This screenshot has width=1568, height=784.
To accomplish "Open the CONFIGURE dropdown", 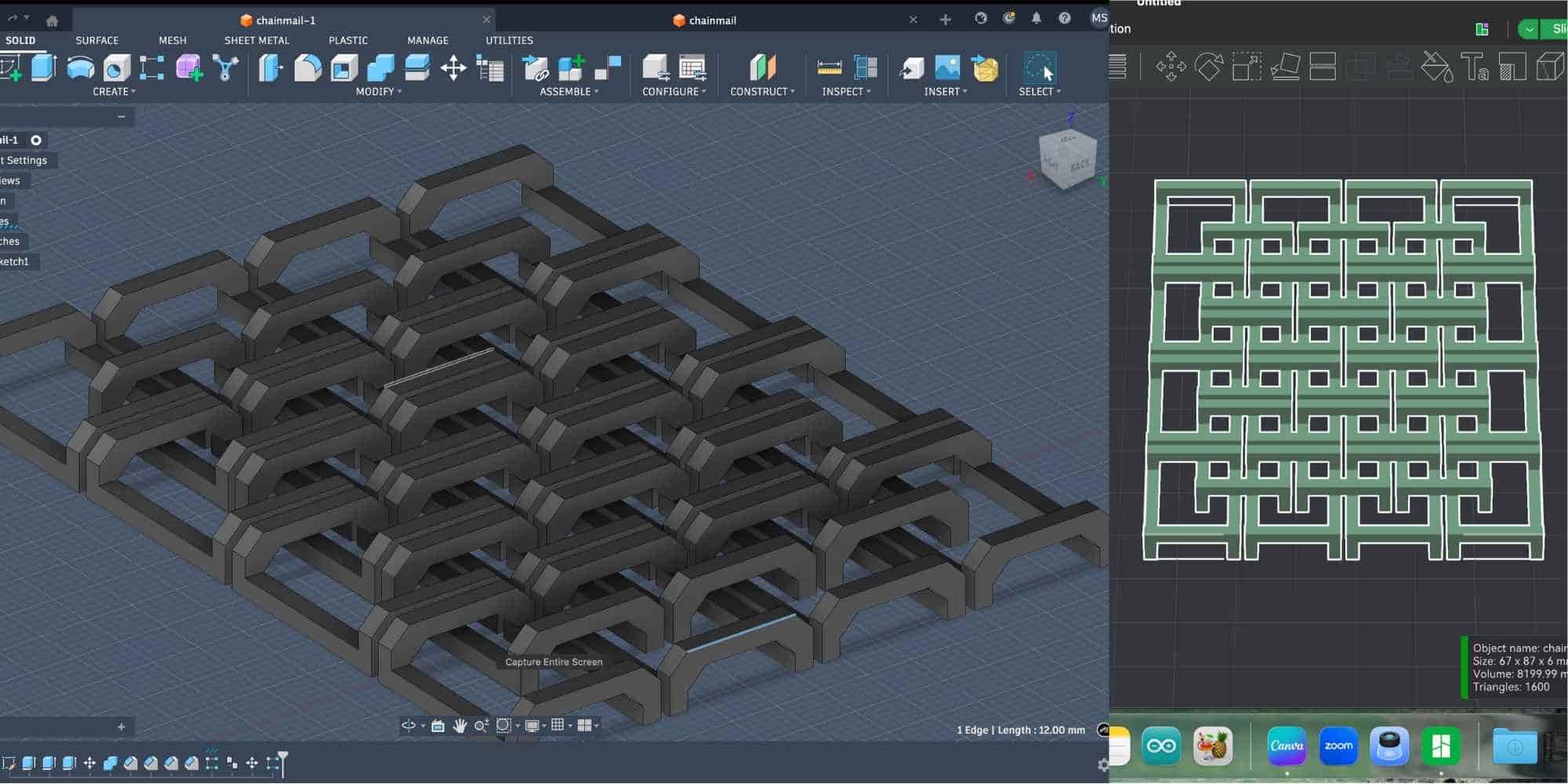I will point(674,92).
